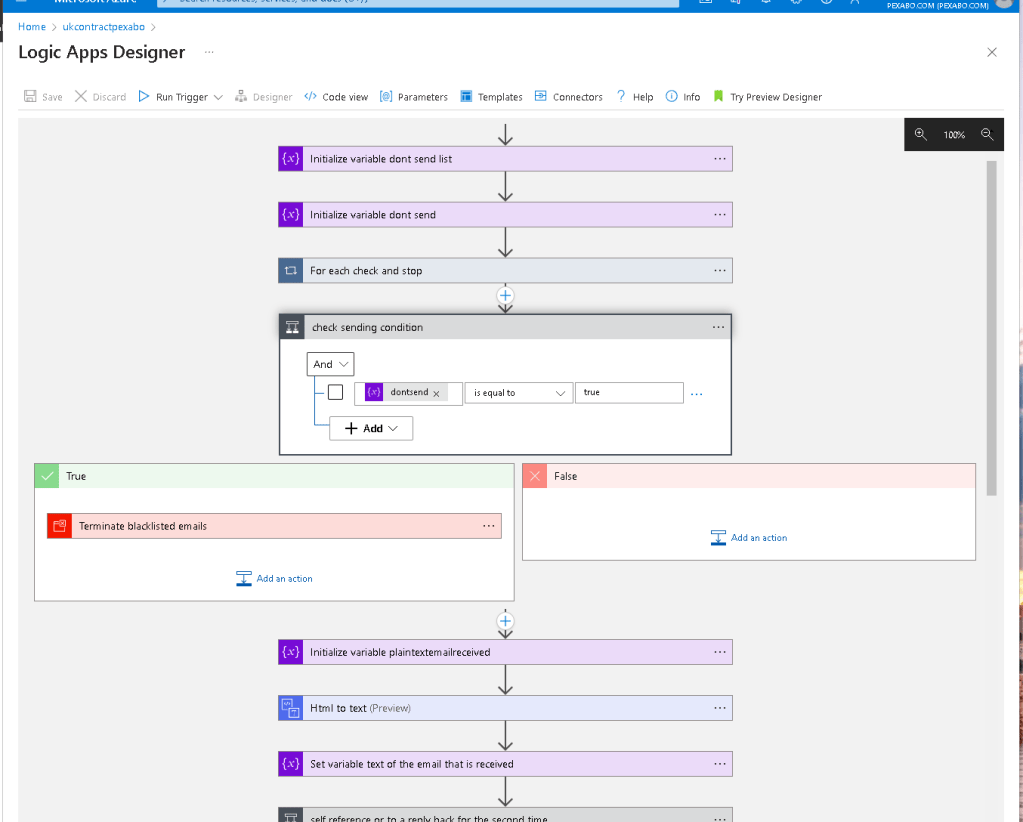Open Templates
The image size is (1023, 822).
(x=491, y=97)
